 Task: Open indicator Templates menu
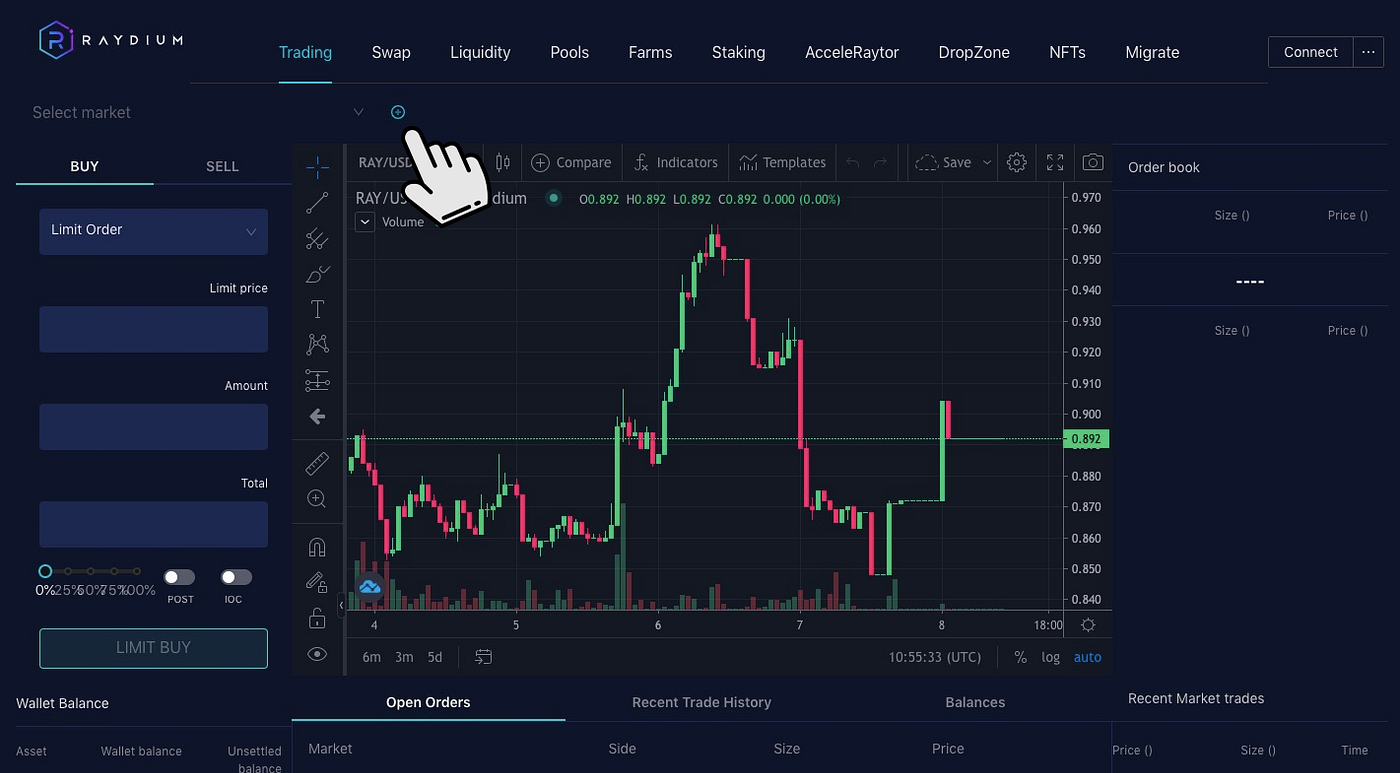point(782,162)
